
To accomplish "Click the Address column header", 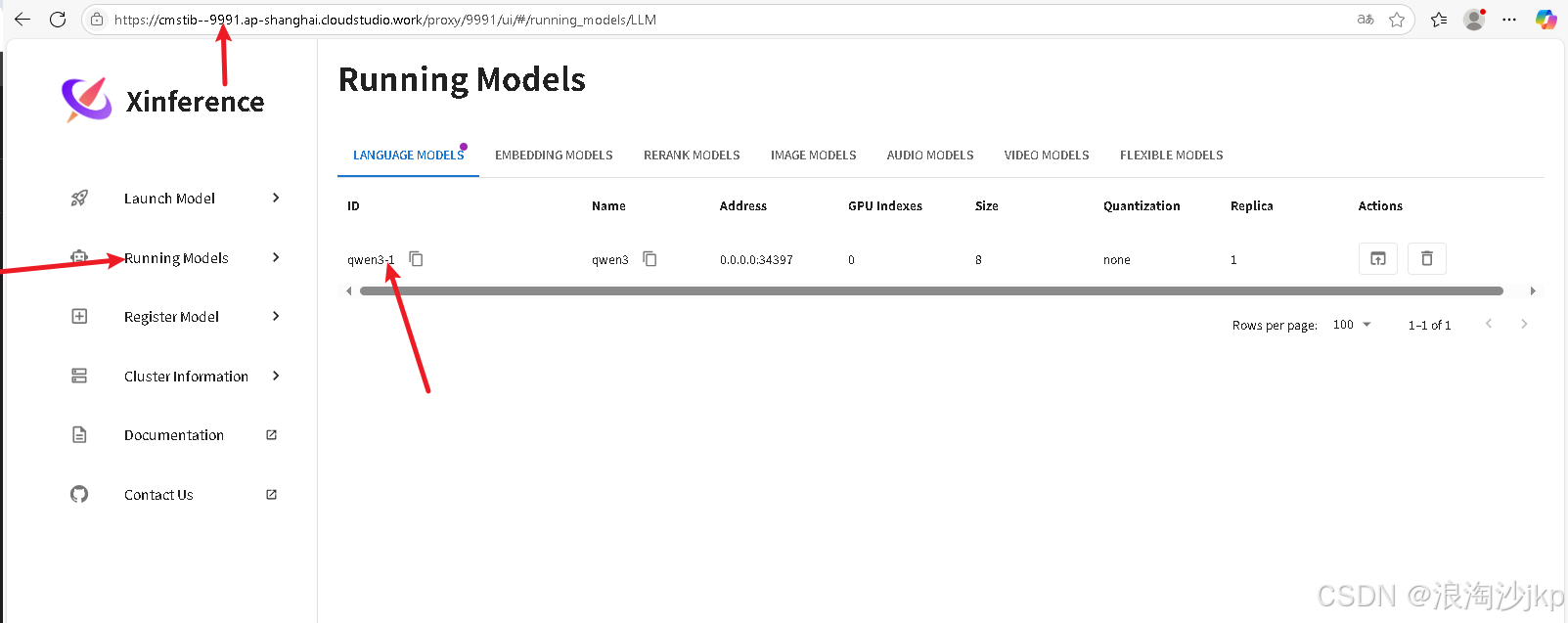I will (x=743, y=206).
